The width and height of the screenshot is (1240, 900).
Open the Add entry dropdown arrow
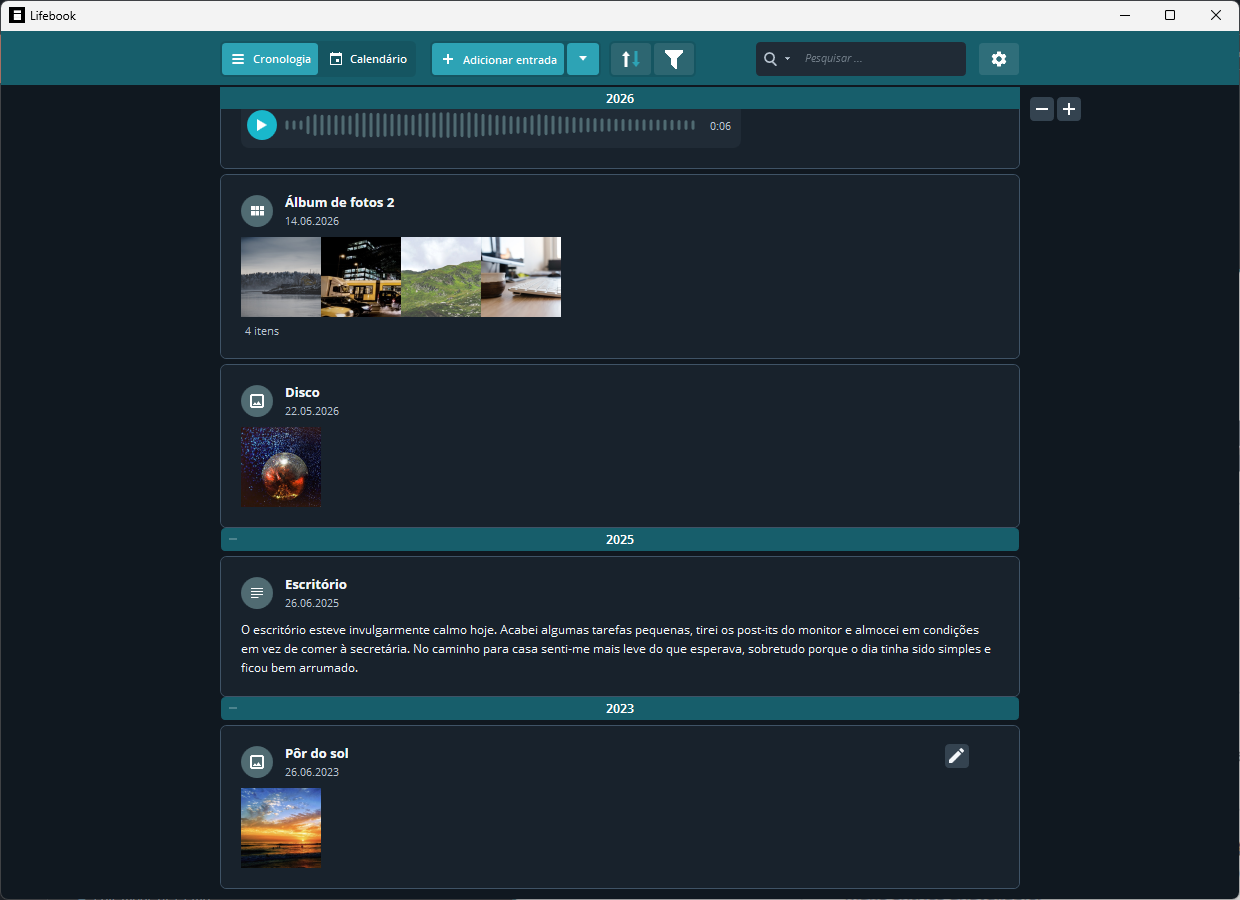pyautogui.click(x=583, y=59)
